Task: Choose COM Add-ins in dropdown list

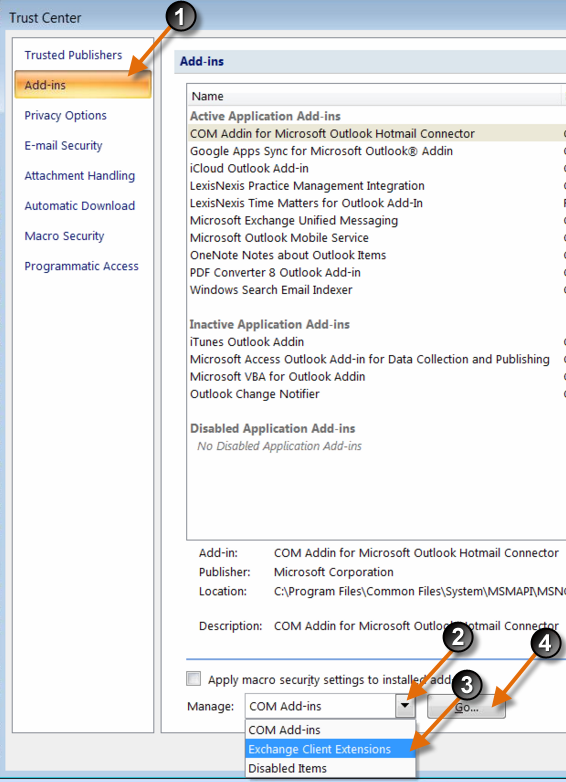Action: click(x=330, y=730)
